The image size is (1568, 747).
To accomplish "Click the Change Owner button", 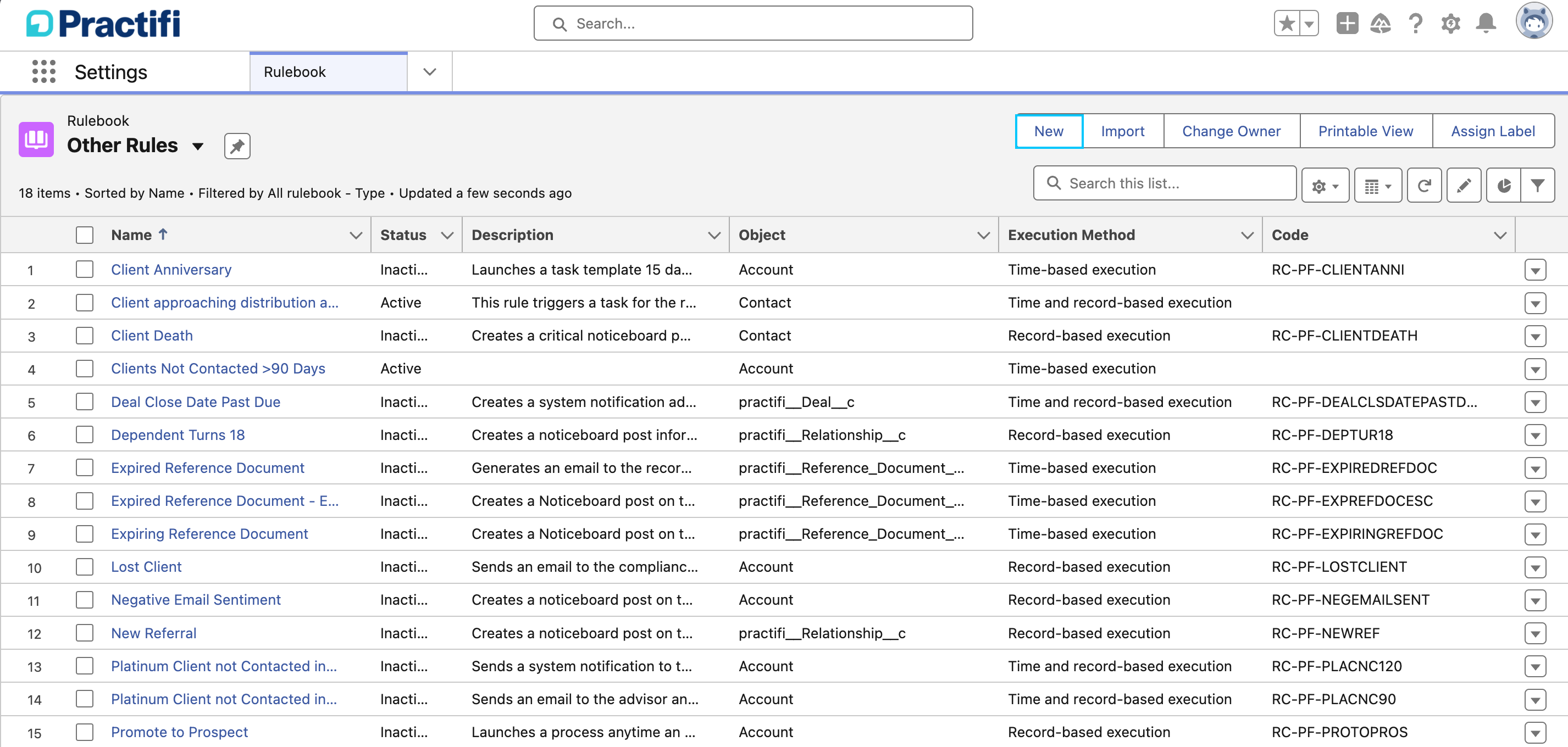I will 1232,131.
